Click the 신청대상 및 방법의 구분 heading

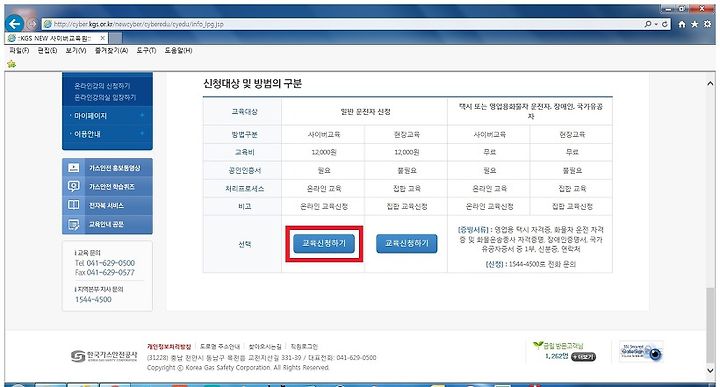[252, 84]
